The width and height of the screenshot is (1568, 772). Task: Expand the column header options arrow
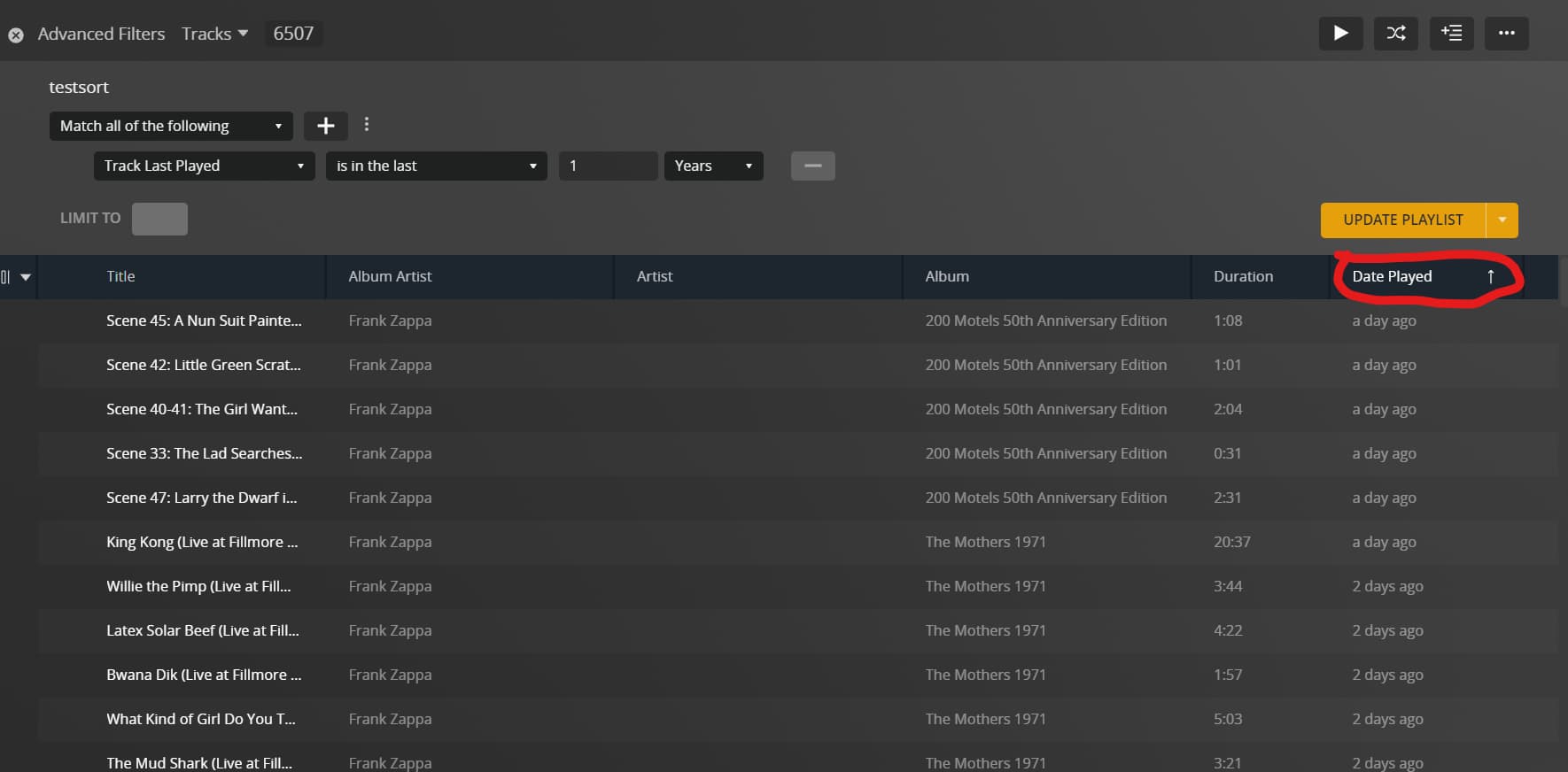click(26, 277)
